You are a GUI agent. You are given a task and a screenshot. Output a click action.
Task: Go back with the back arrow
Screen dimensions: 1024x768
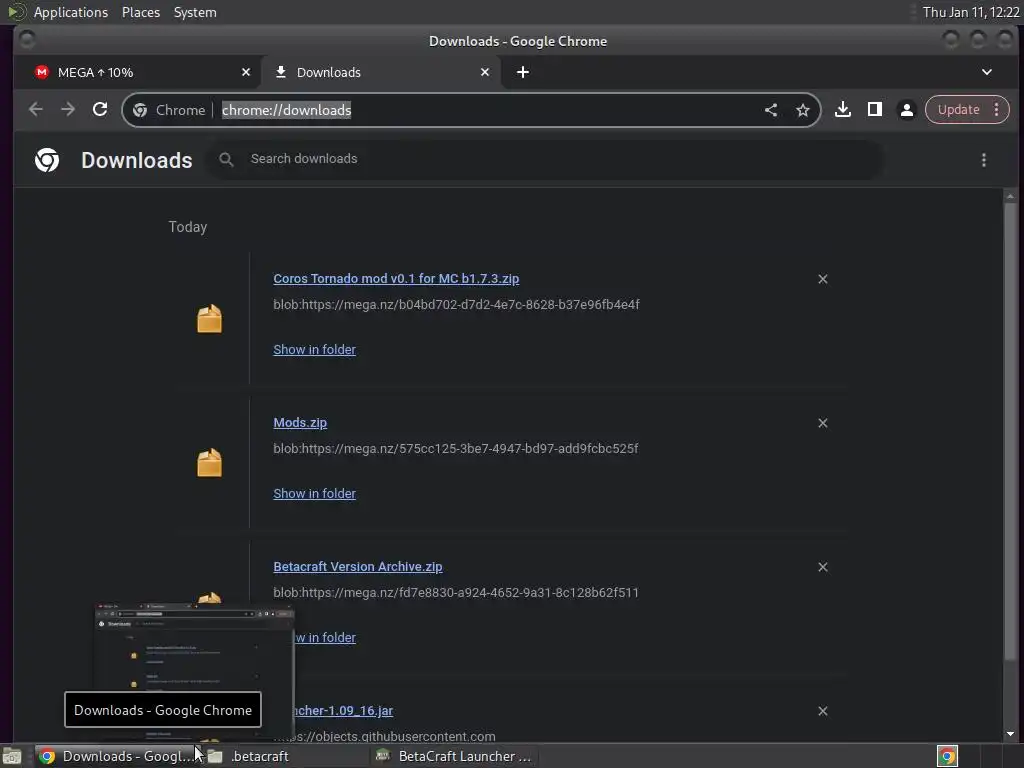tap(36, 110)
